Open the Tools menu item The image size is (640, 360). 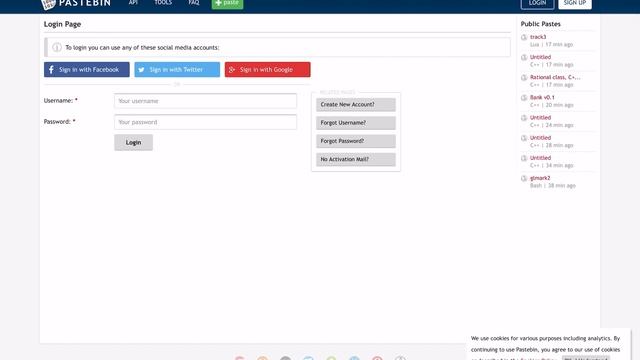click(163, 2)
